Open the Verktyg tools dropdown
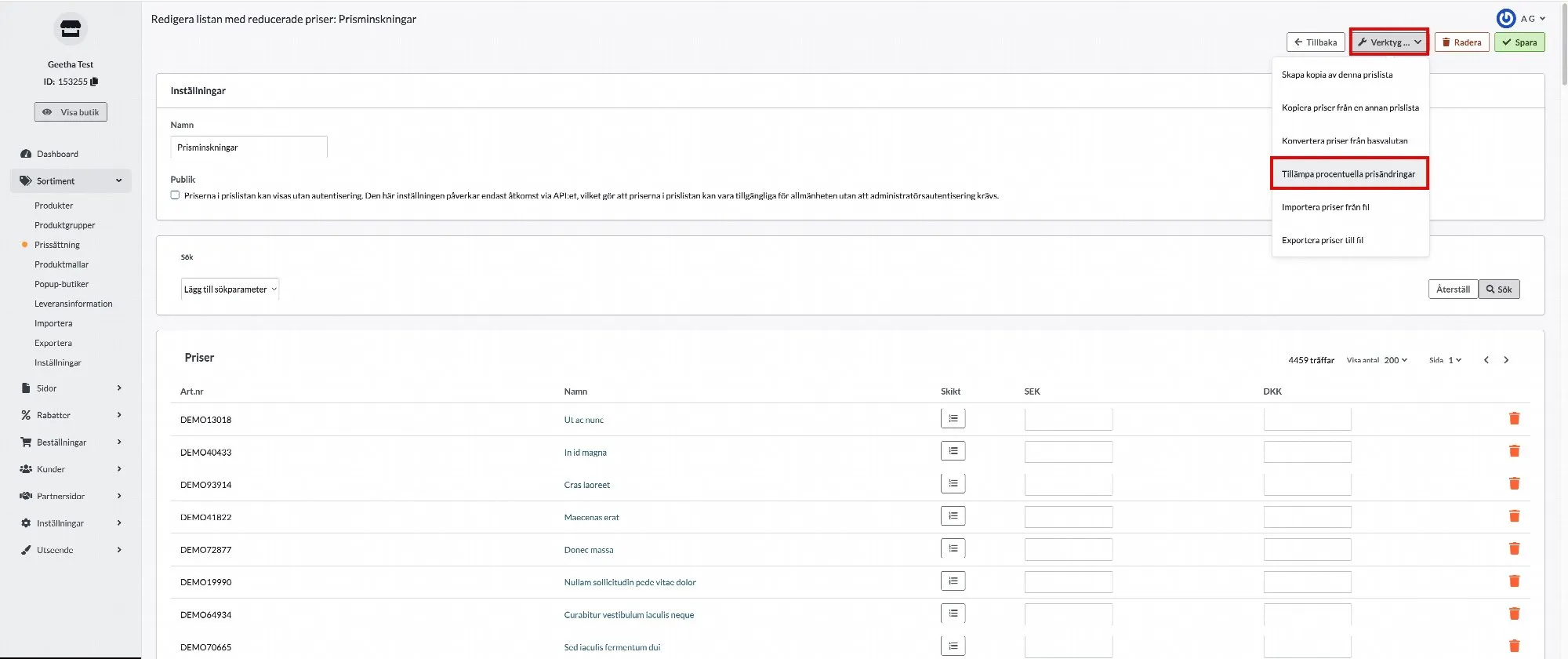1568x659 pixels. pyautogui.click(x=1388, y=42)
